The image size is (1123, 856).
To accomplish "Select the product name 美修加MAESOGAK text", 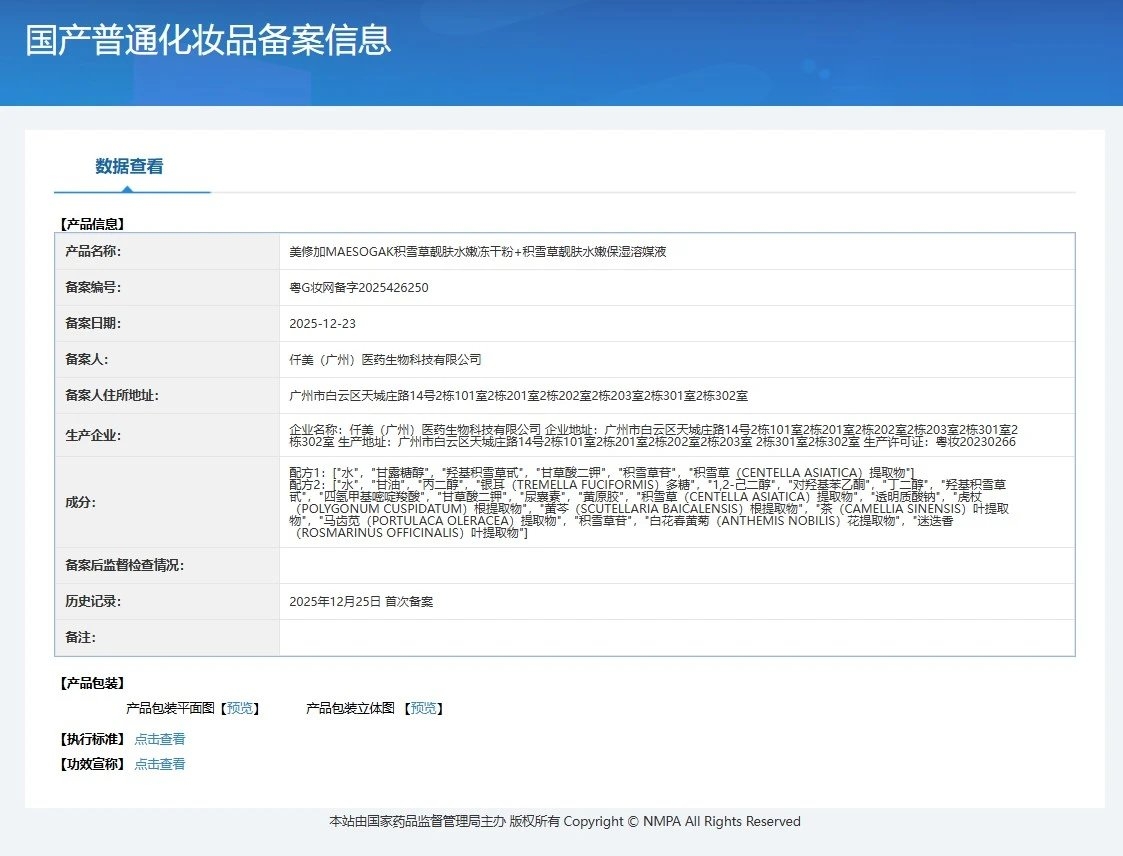I will pyautogui.click(x=478, y=251).
